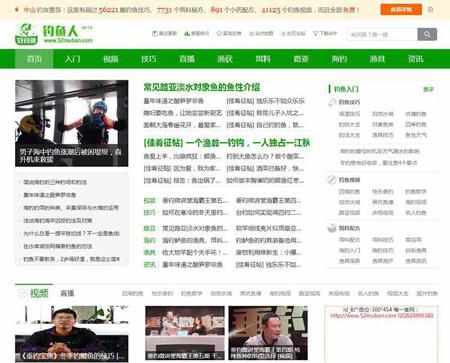Open the 直播 tab in the green nav bar
450x363 pixels.
[x=187, y=59]
